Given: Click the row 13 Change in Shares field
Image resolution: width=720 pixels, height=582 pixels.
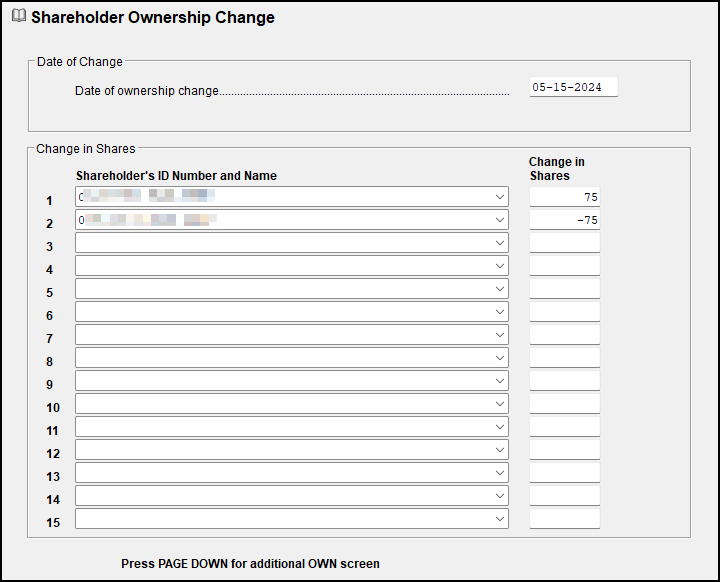Looking at the screenshot, I should [564, 473].
